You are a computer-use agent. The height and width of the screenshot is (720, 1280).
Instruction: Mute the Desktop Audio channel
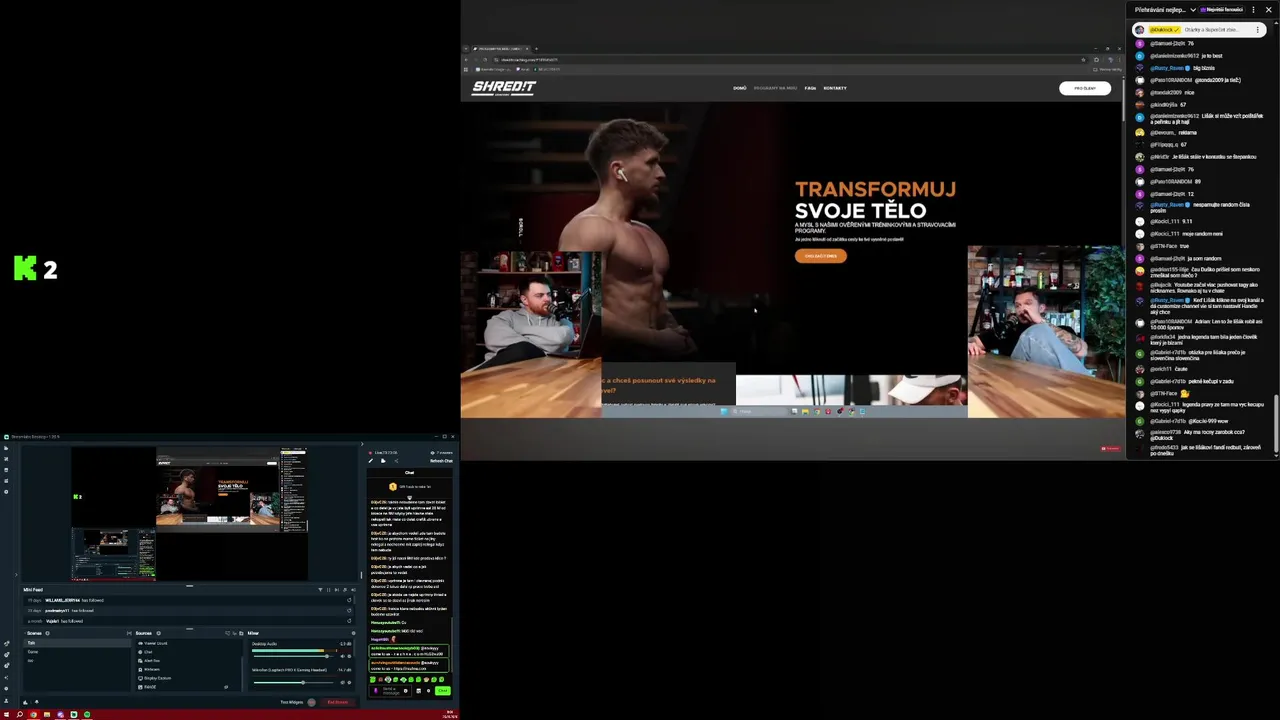click(342, 656)
